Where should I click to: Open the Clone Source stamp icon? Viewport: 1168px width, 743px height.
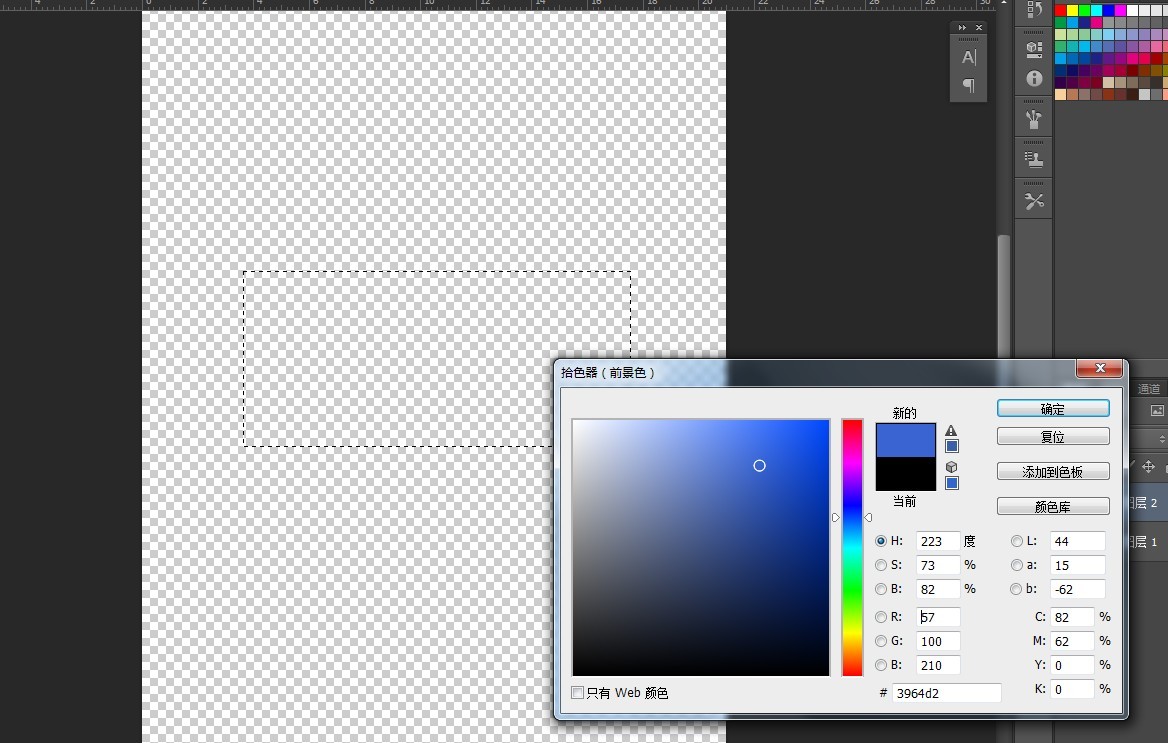pos(1034,159)
